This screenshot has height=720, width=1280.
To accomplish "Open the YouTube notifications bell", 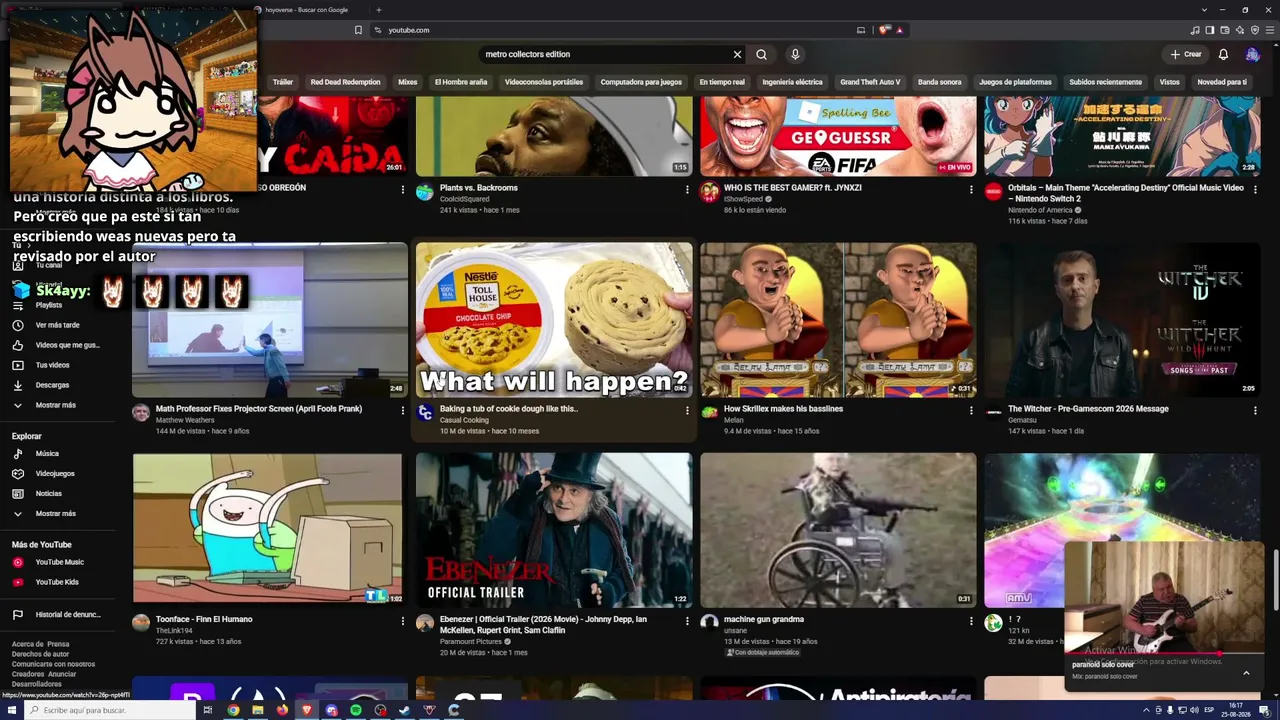I will click(1223, 54).
